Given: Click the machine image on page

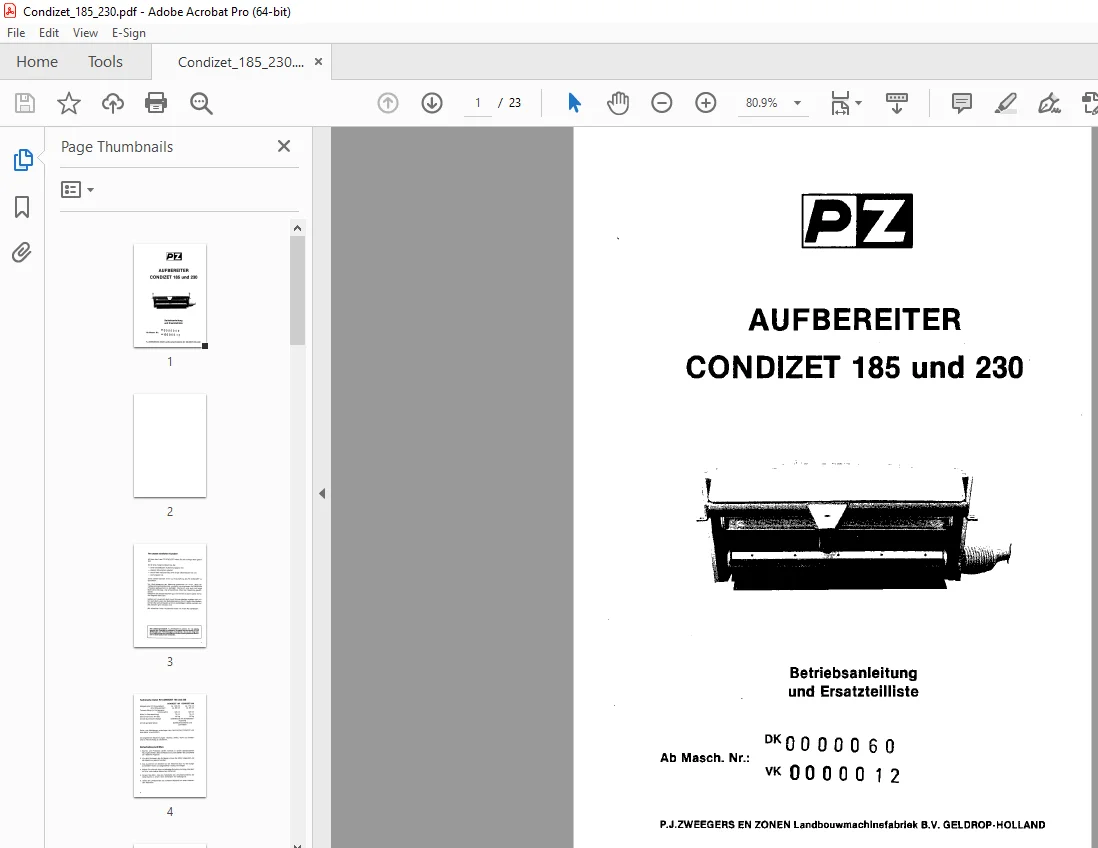Looking at the screenshot, I should (x=854, y=526).
